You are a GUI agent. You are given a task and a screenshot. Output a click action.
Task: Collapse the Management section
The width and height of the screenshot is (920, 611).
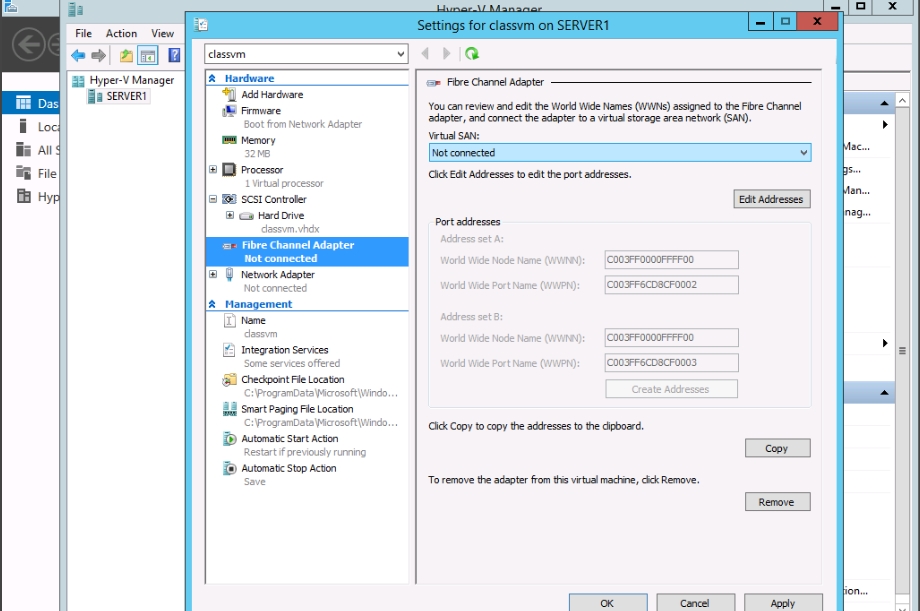212,304
